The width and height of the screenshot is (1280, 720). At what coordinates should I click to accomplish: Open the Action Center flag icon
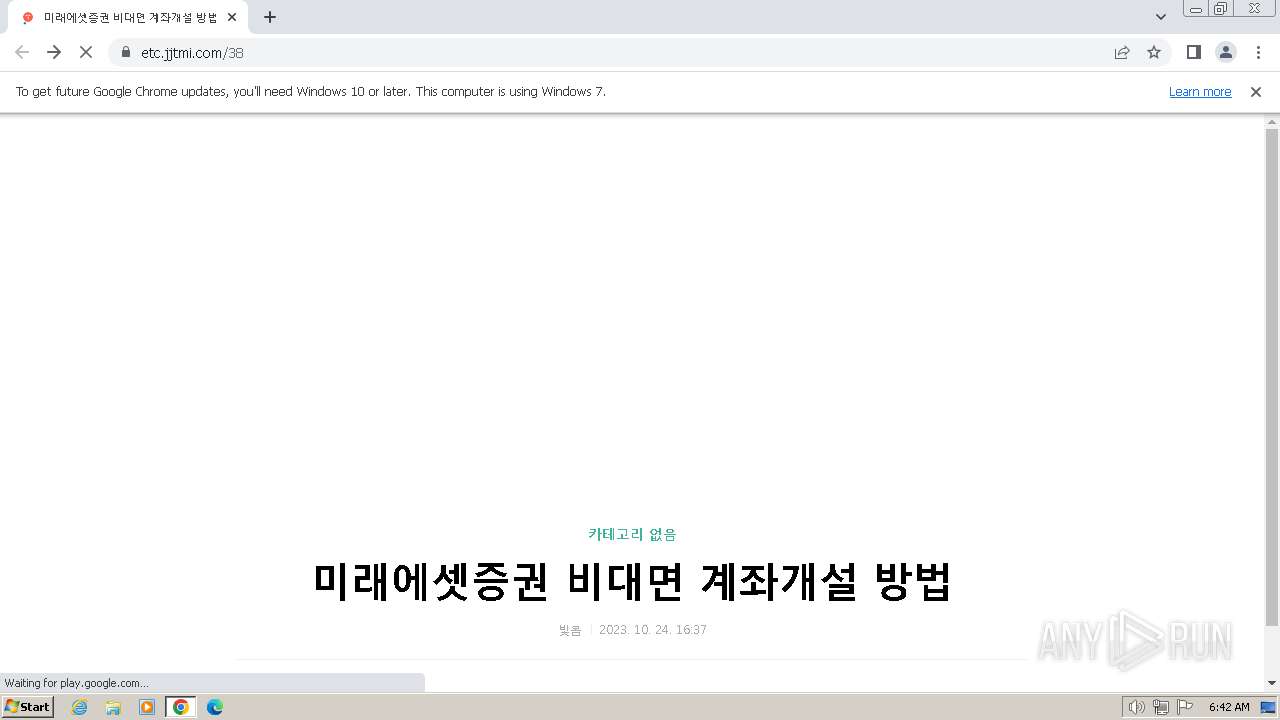point(1185,707)
